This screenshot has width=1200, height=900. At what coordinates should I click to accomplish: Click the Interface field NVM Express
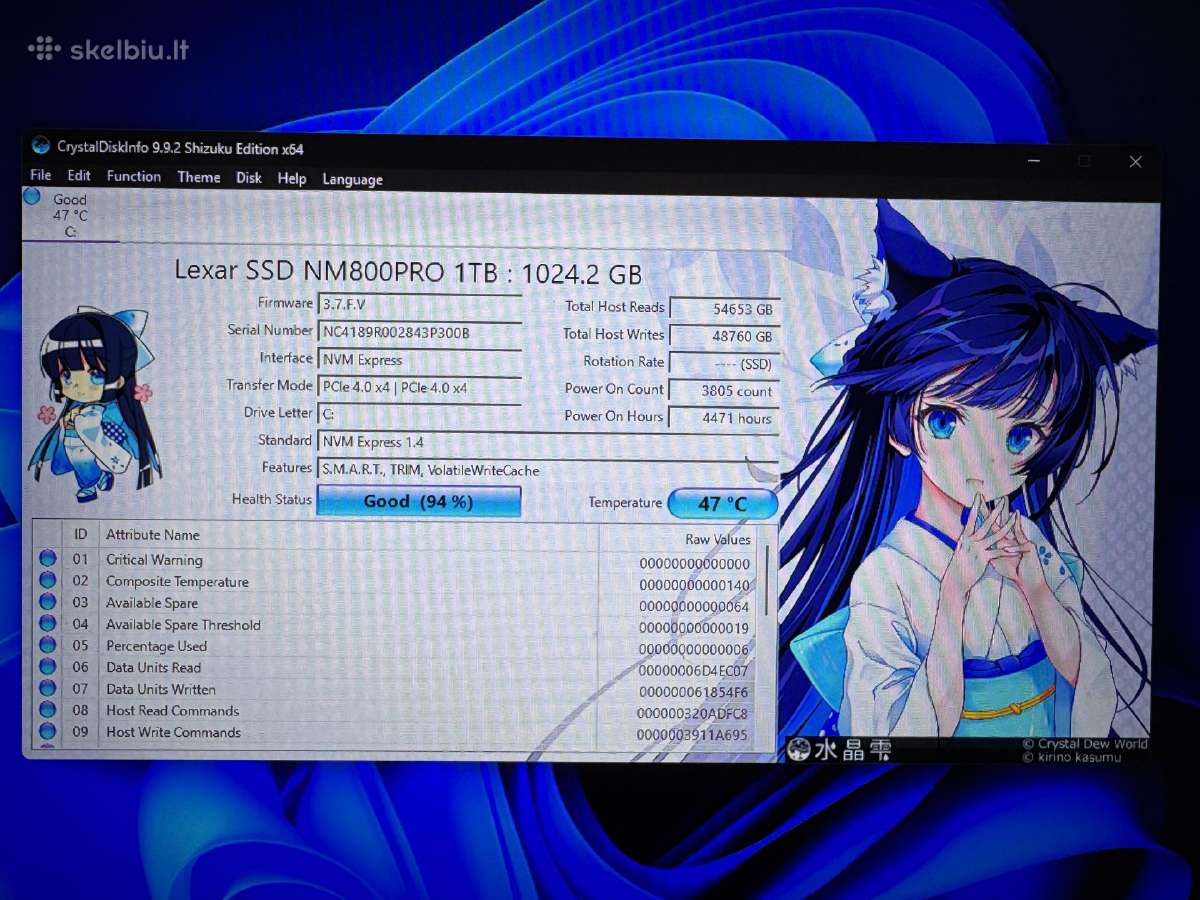click(419, 359)
